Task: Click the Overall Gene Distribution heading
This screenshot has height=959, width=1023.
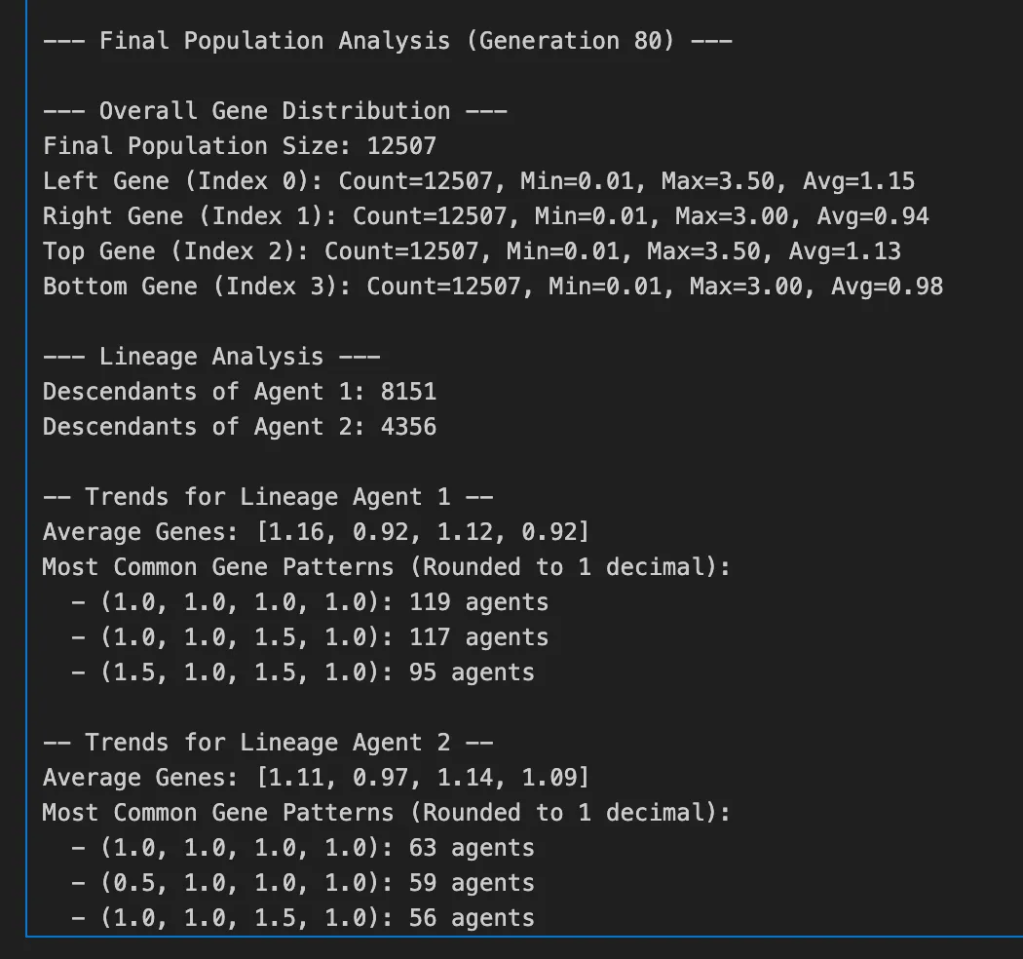Action: pyautogui.click(x=274, y=111)
